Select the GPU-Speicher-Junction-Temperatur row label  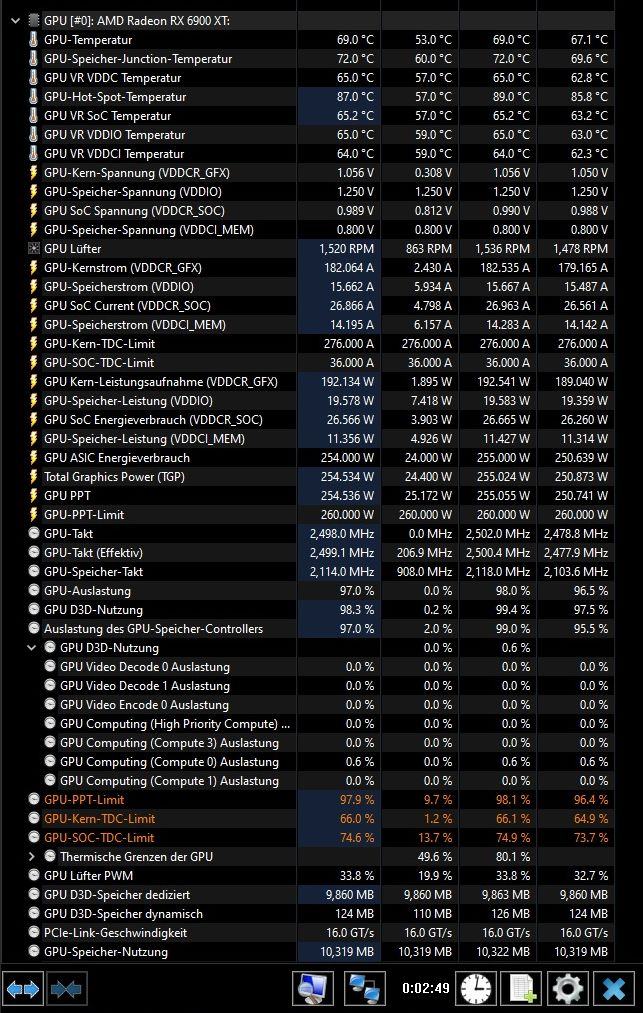[138, 59]
